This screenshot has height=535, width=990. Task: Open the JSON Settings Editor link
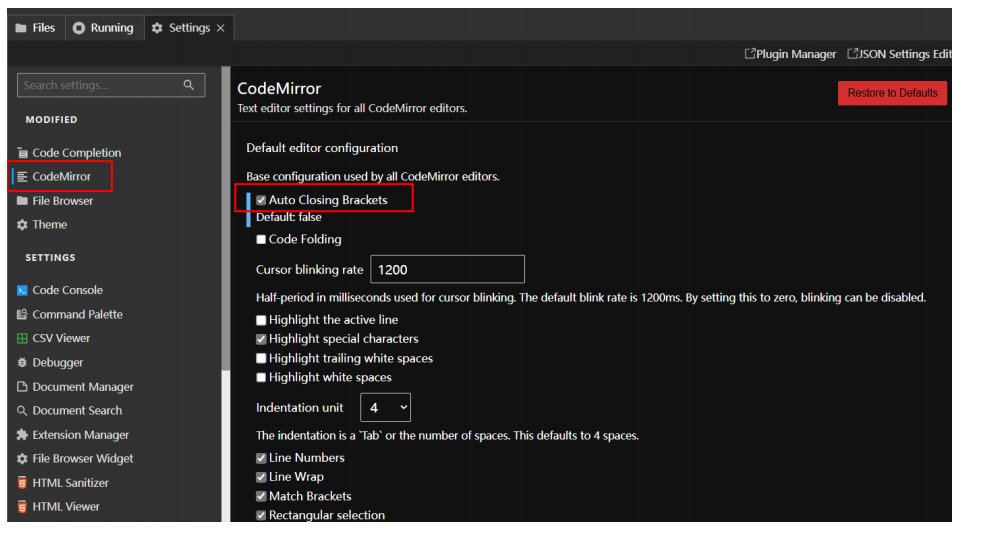click(899, 54)
